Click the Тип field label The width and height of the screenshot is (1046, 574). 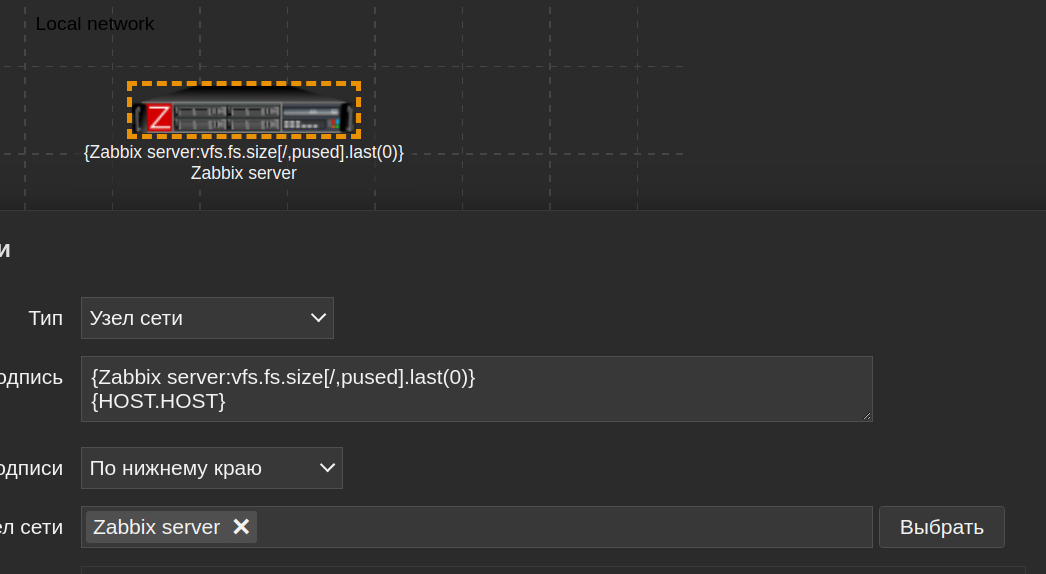tap(46, 318)
